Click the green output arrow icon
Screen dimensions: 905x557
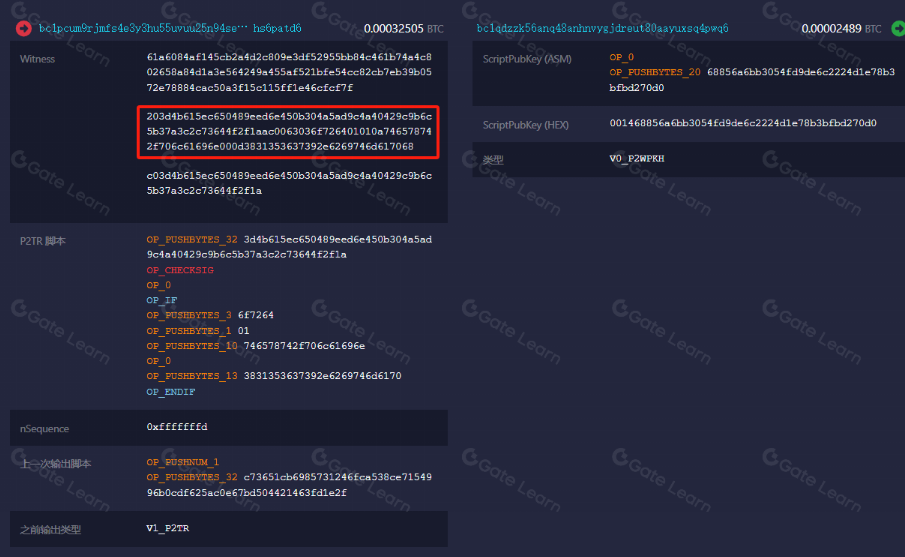click(898, 28)
